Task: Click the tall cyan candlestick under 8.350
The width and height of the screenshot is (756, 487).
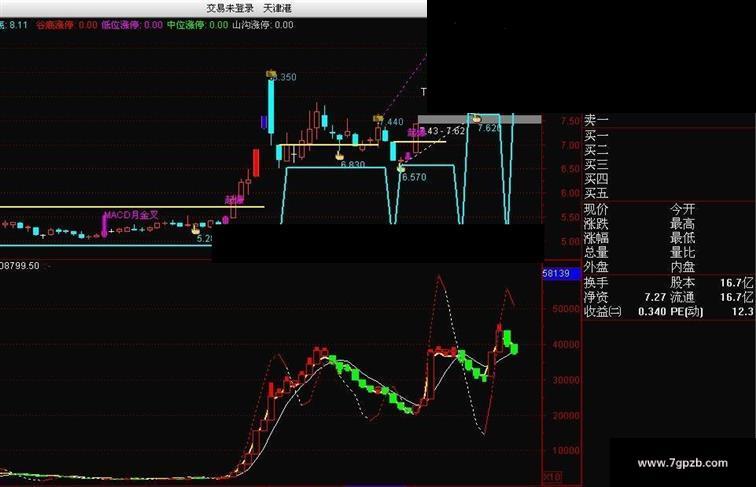Action: [x=271, y=106]
